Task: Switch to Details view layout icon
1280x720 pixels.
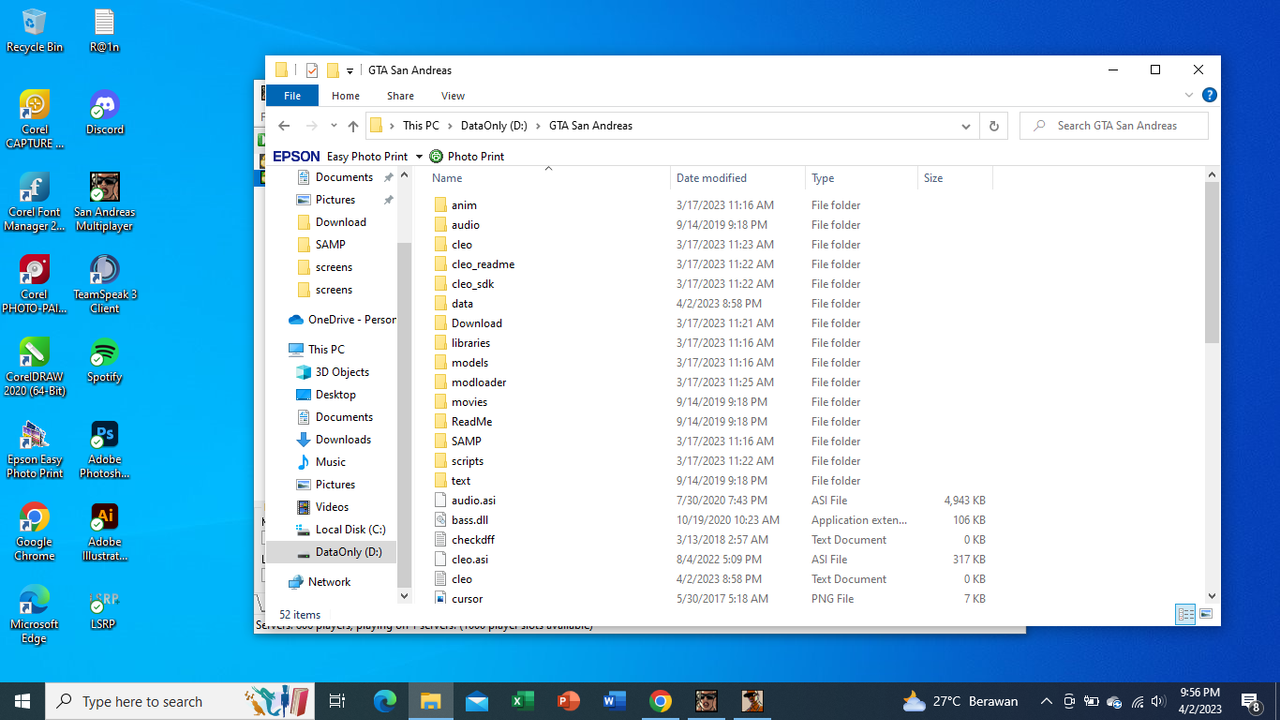Action: tap(1186, 614)
